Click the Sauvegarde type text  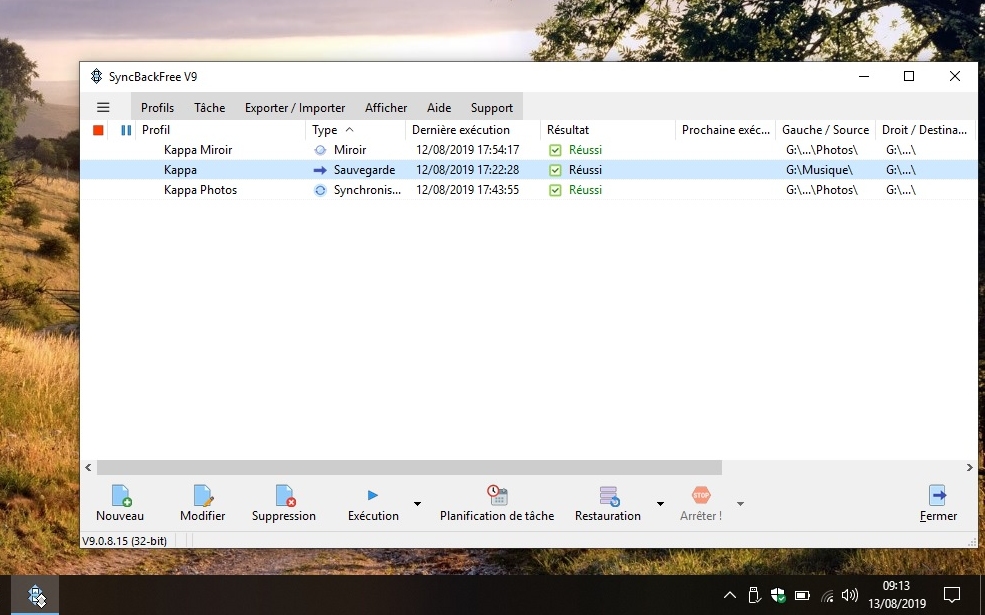pos(364,170)
